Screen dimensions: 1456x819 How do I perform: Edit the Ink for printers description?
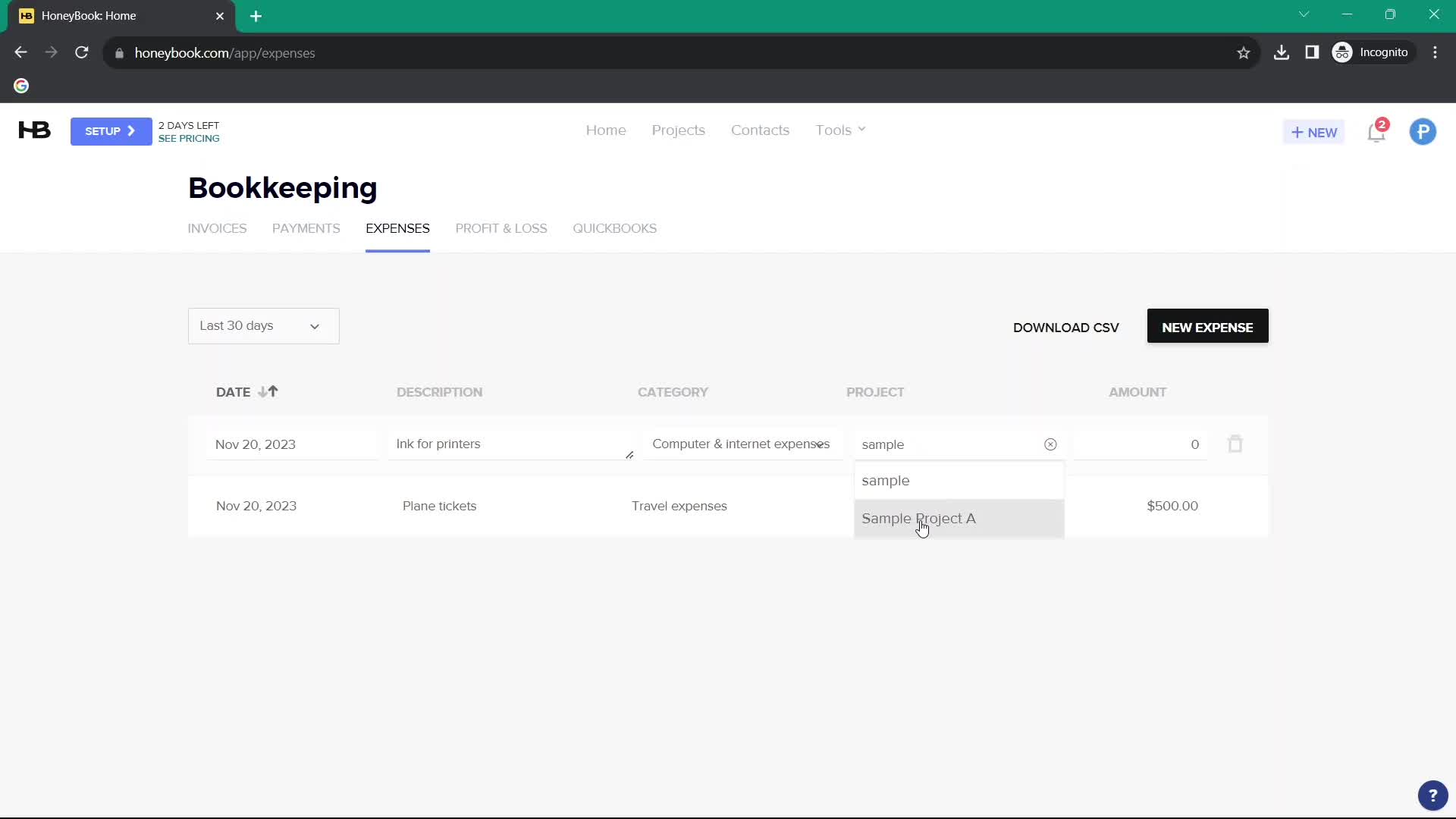pyautogui.click(x=510, y=444)
